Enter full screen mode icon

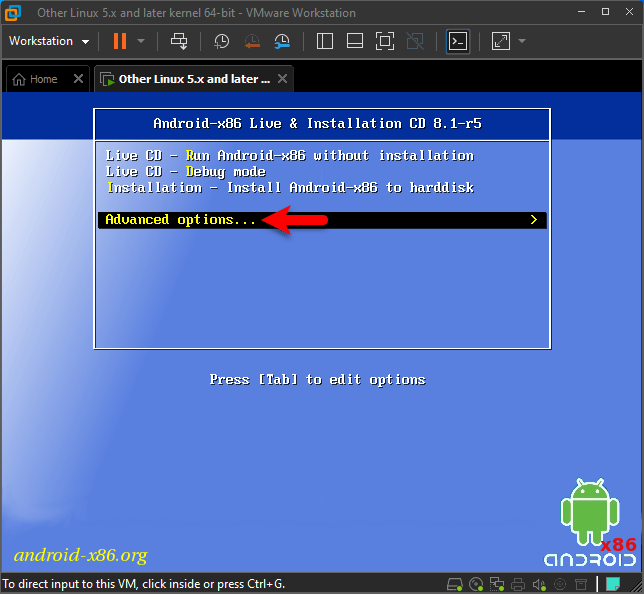385,41
